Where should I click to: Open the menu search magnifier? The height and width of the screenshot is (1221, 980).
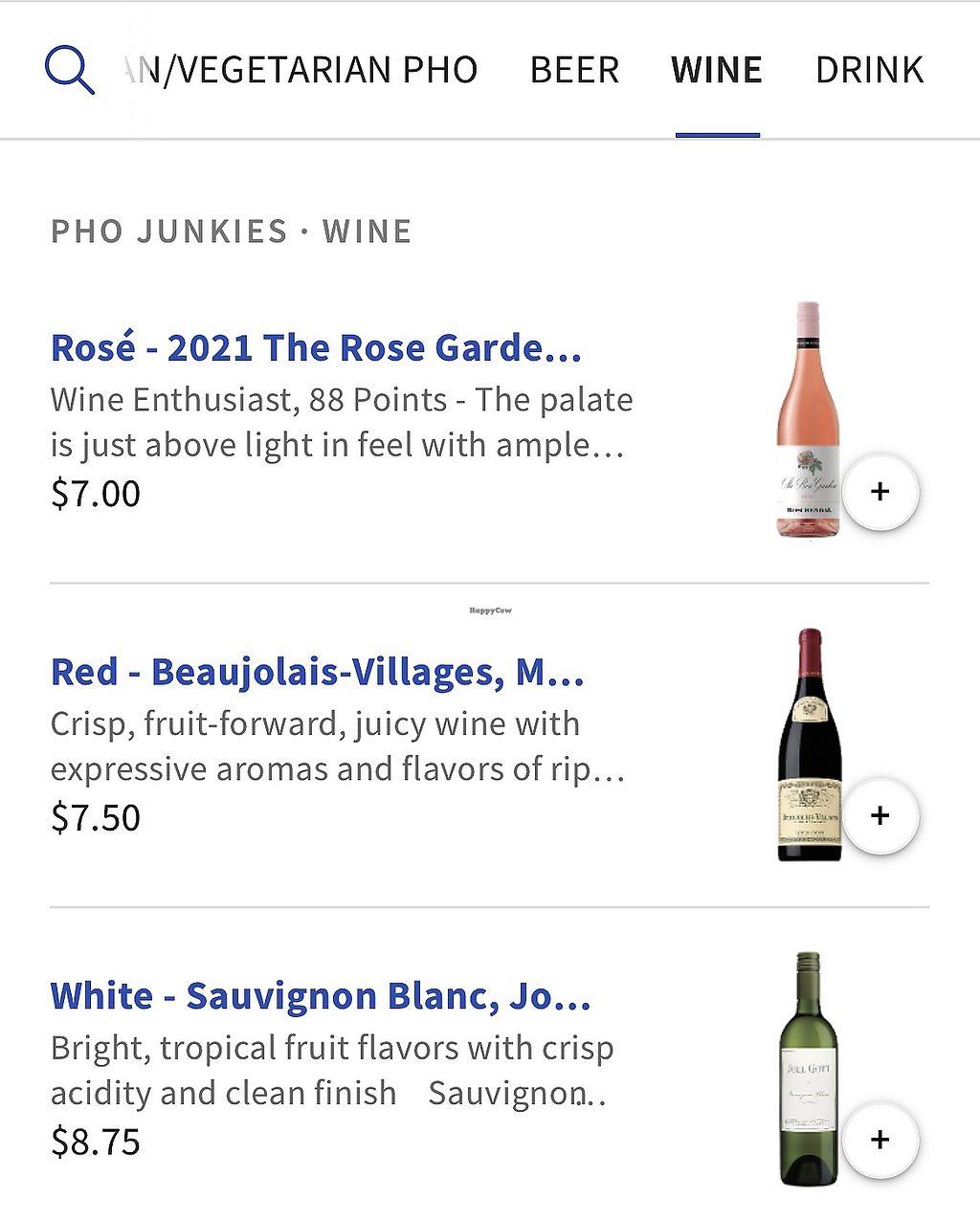click(x=70, y=70)
